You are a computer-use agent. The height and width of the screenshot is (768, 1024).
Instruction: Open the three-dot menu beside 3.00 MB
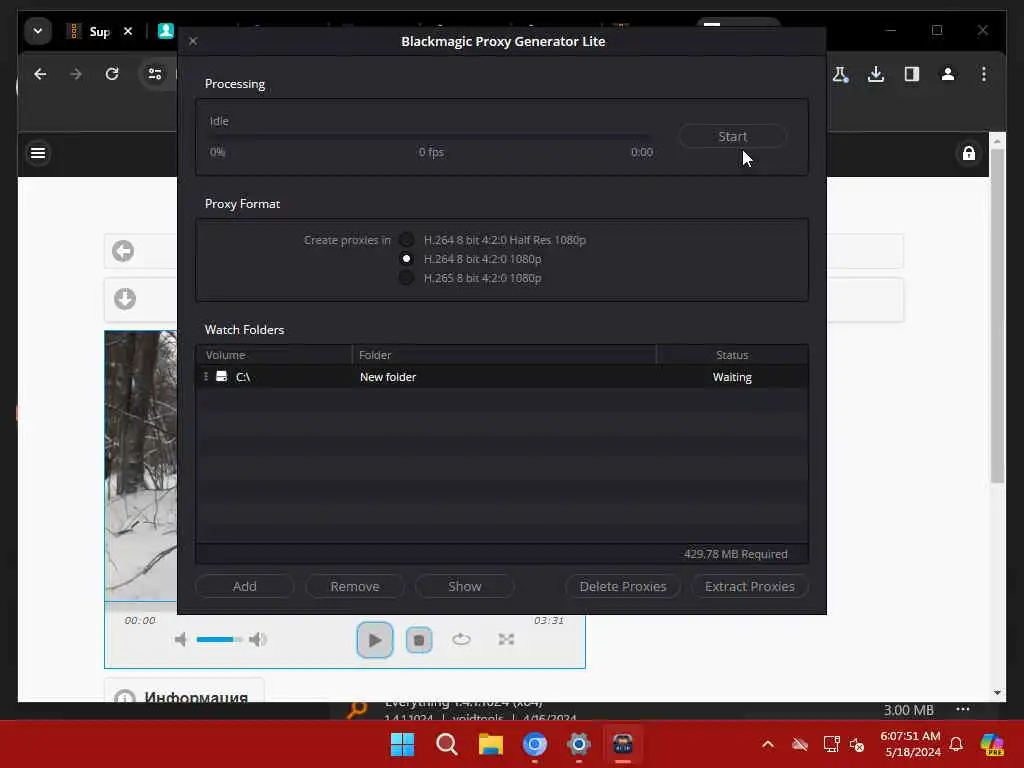(963, 709)
